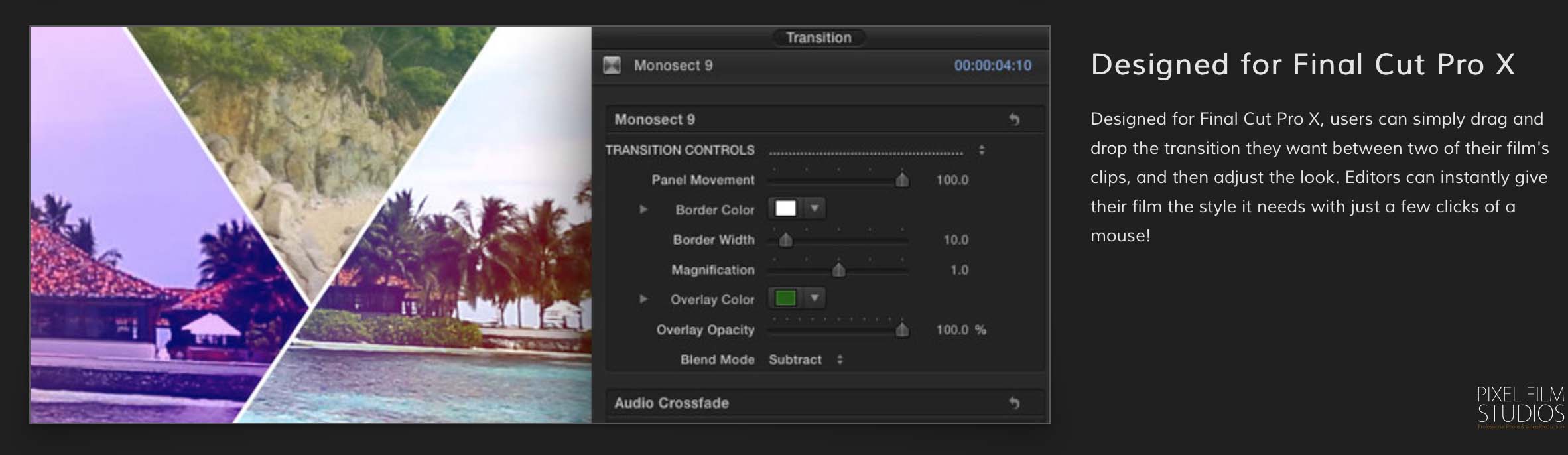
Task: Select the Transition tab in inspector
Action: 818,38
